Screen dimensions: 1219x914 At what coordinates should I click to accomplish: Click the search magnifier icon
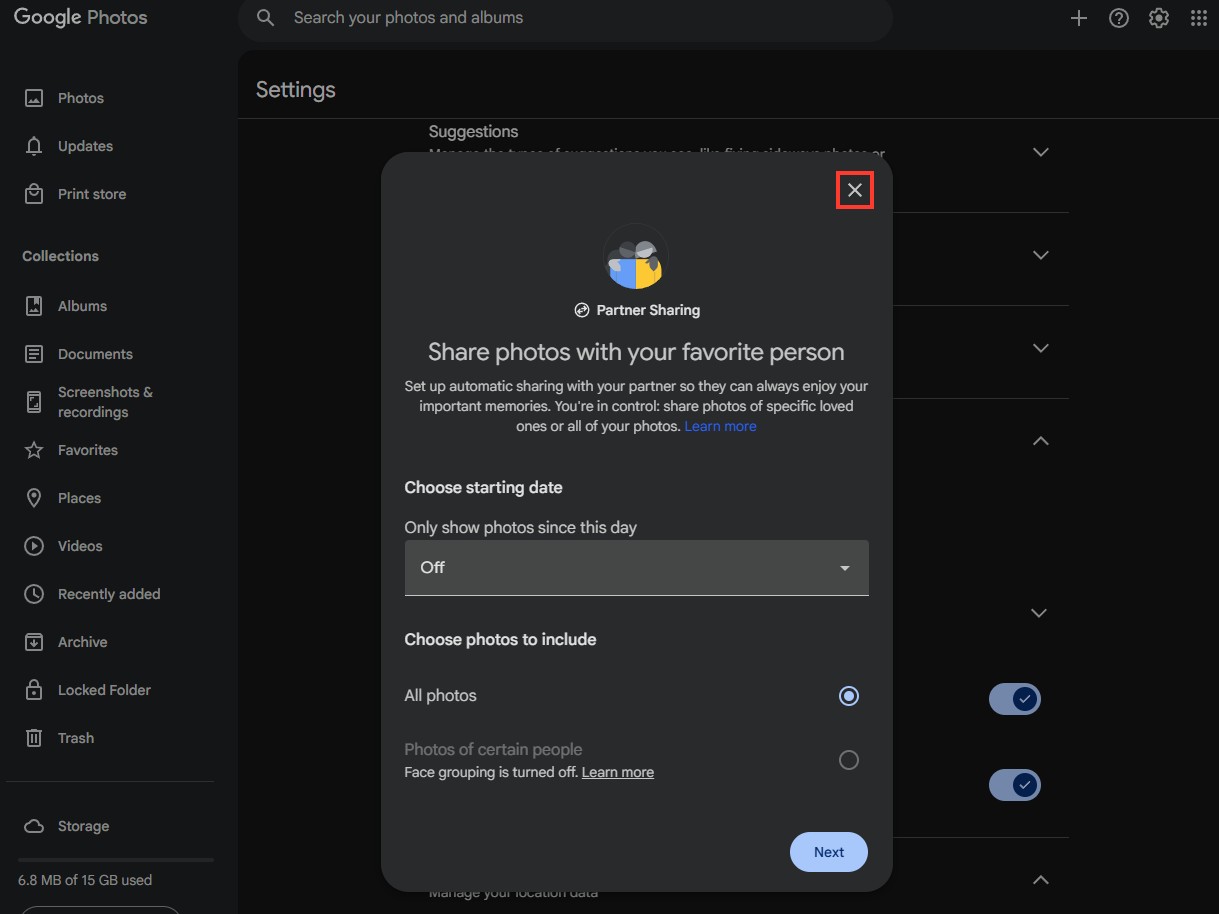265,18
